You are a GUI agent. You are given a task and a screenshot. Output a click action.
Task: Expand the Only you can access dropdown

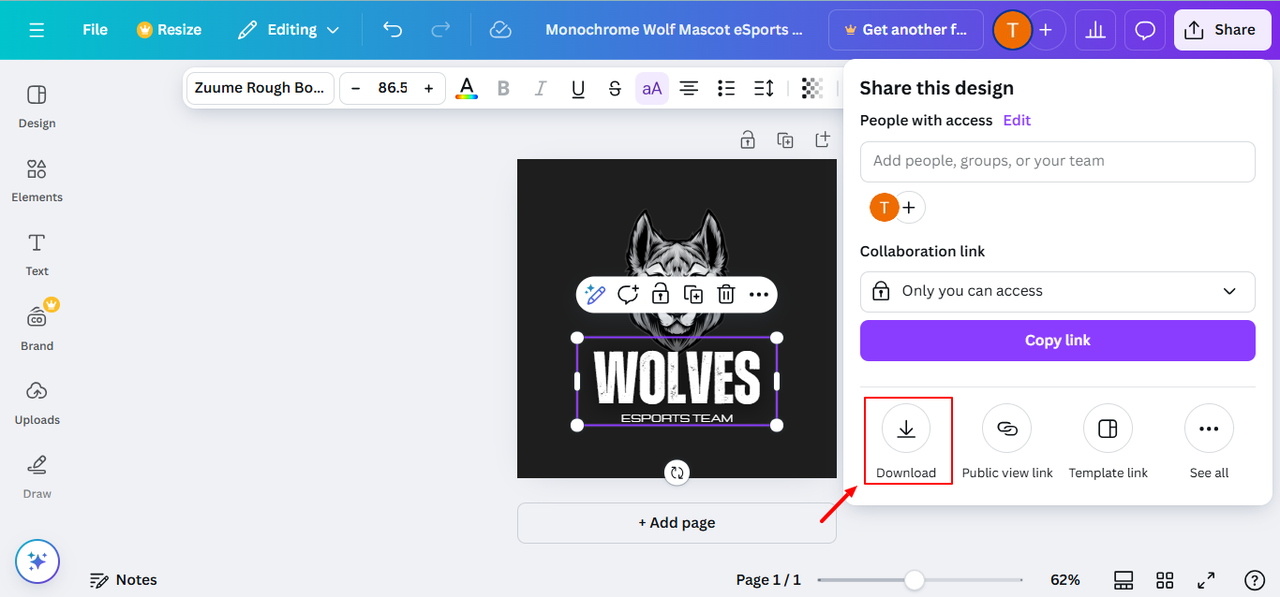1057,291
